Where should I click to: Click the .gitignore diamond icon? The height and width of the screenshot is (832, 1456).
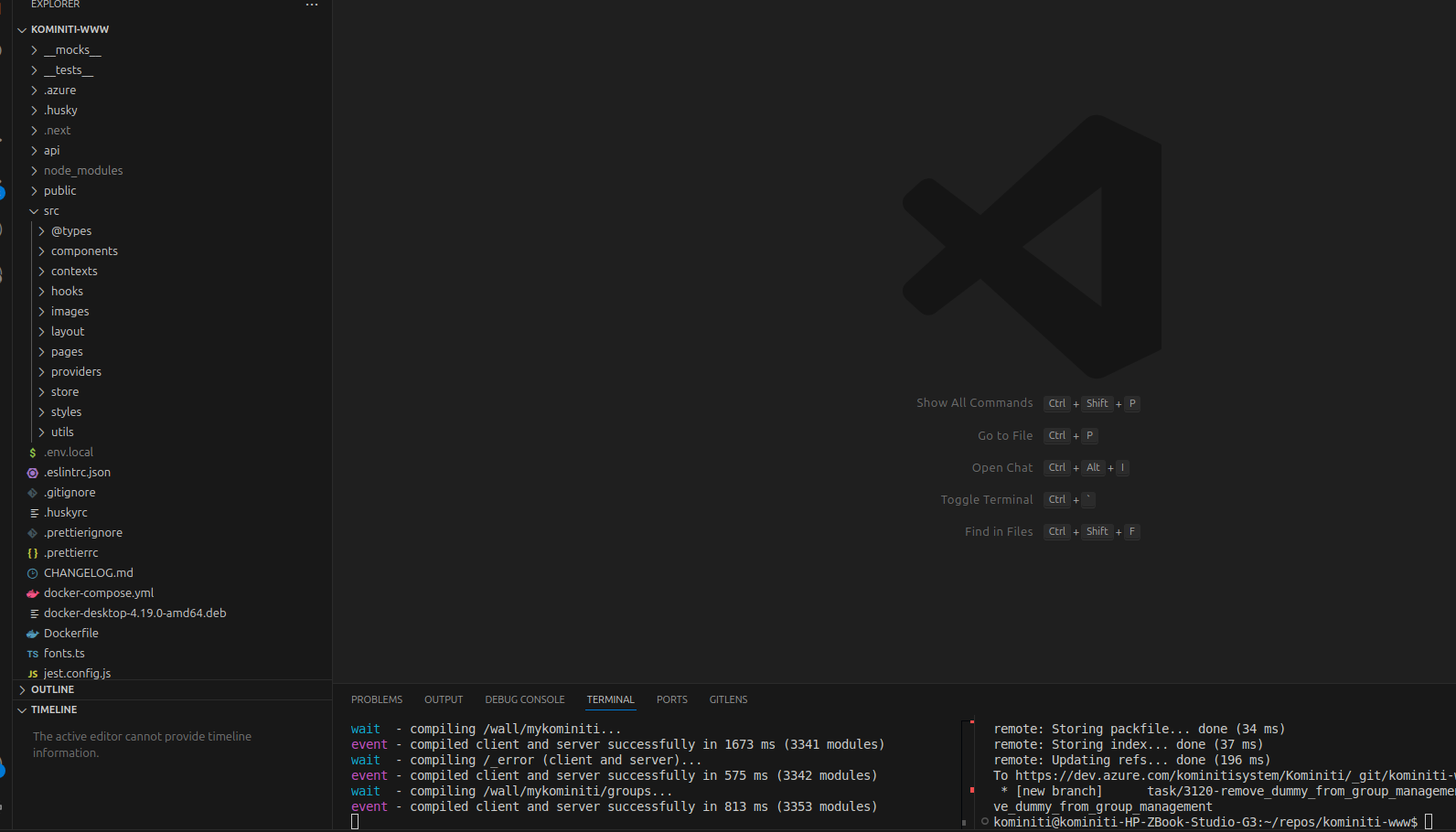coord(33,493)
